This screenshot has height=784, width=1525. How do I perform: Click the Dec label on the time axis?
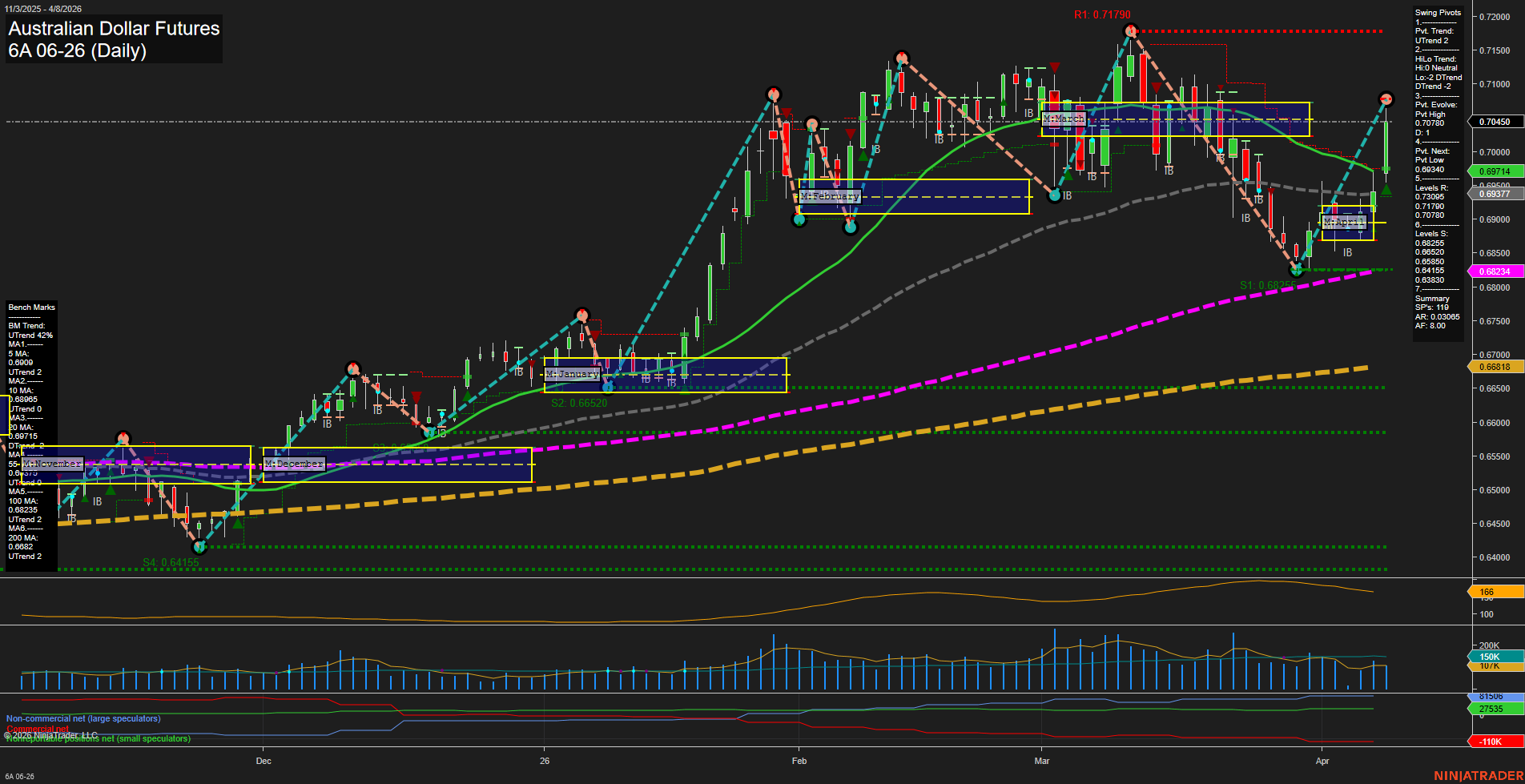pyautogui.click(x=264, y=761)
